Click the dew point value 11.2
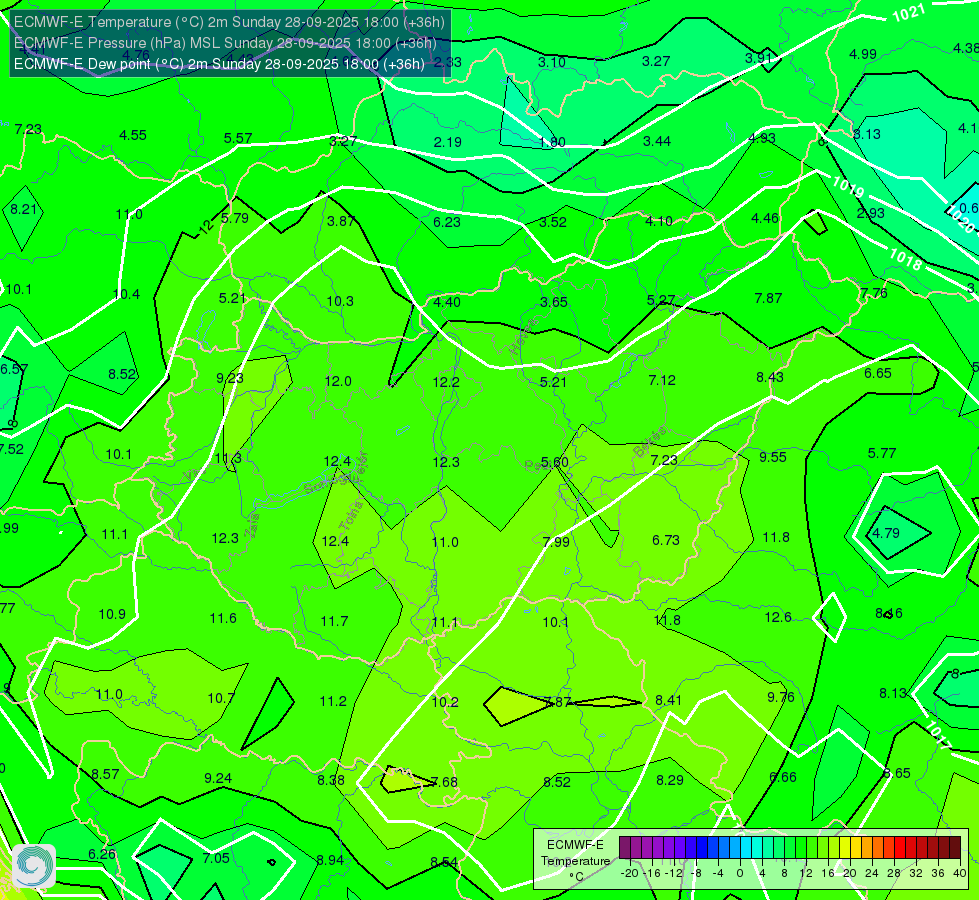The width and height of the screenshot is (979, 900). (x=333, y=701)
